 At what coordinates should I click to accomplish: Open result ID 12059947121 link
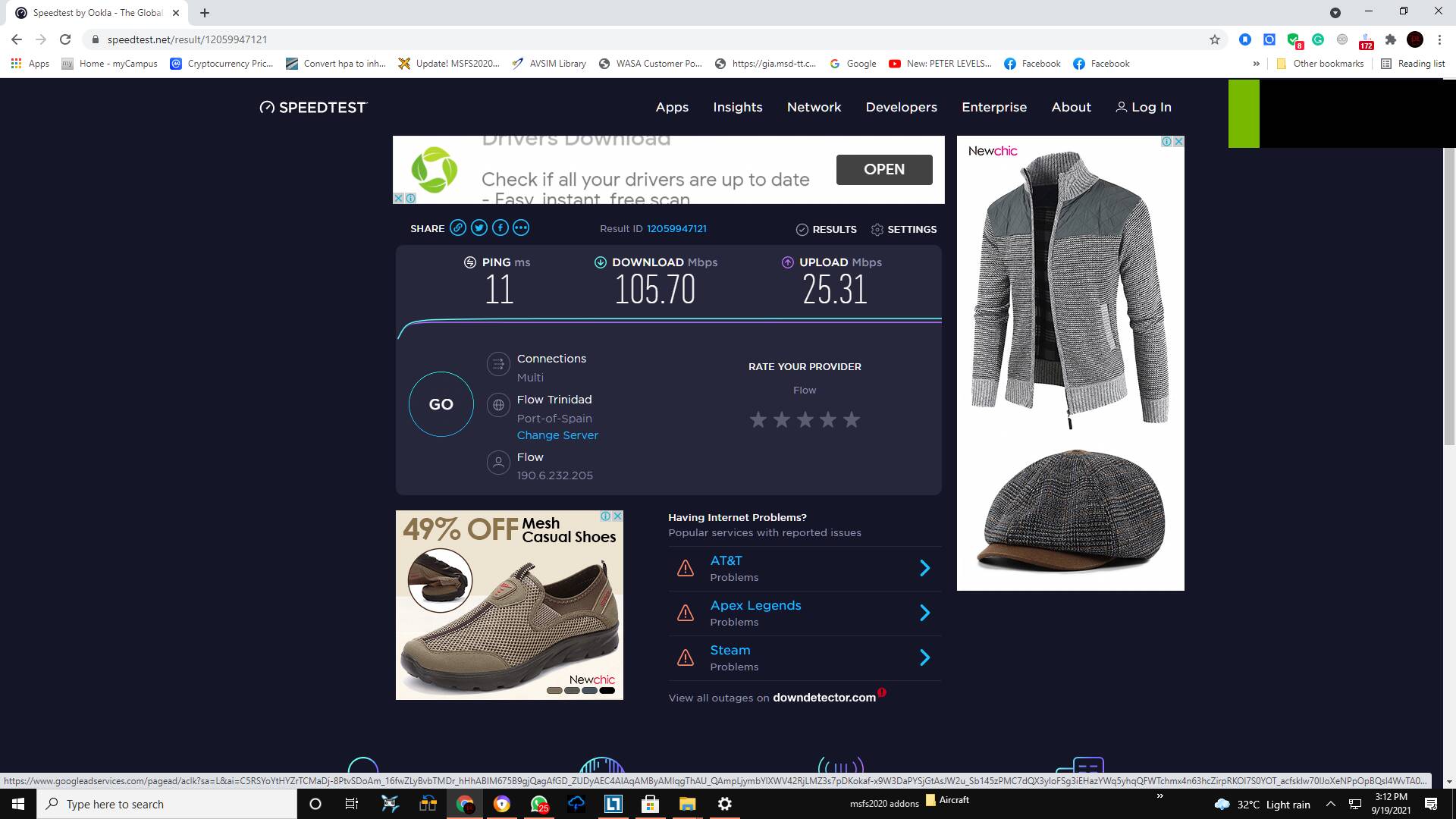point(676,228)
